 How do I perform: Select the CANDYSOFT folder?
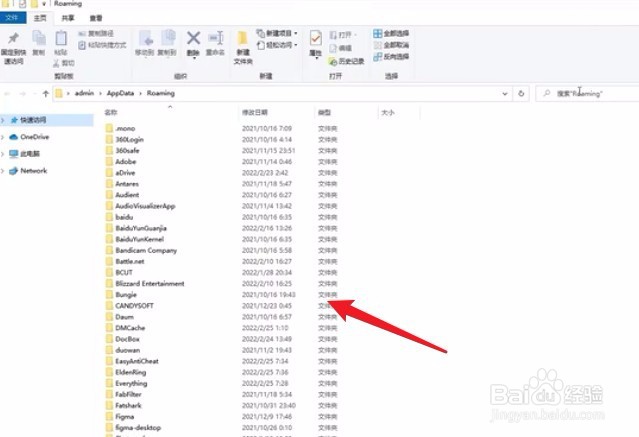point(134,306)
